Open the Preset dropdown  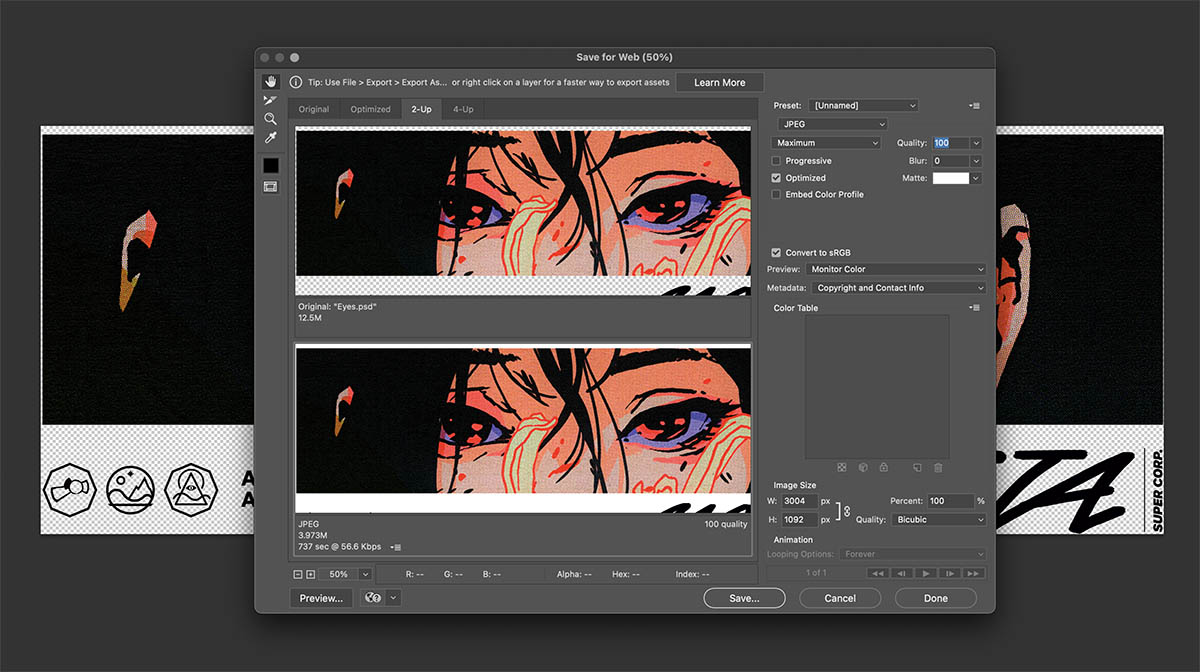coord(864,105)
